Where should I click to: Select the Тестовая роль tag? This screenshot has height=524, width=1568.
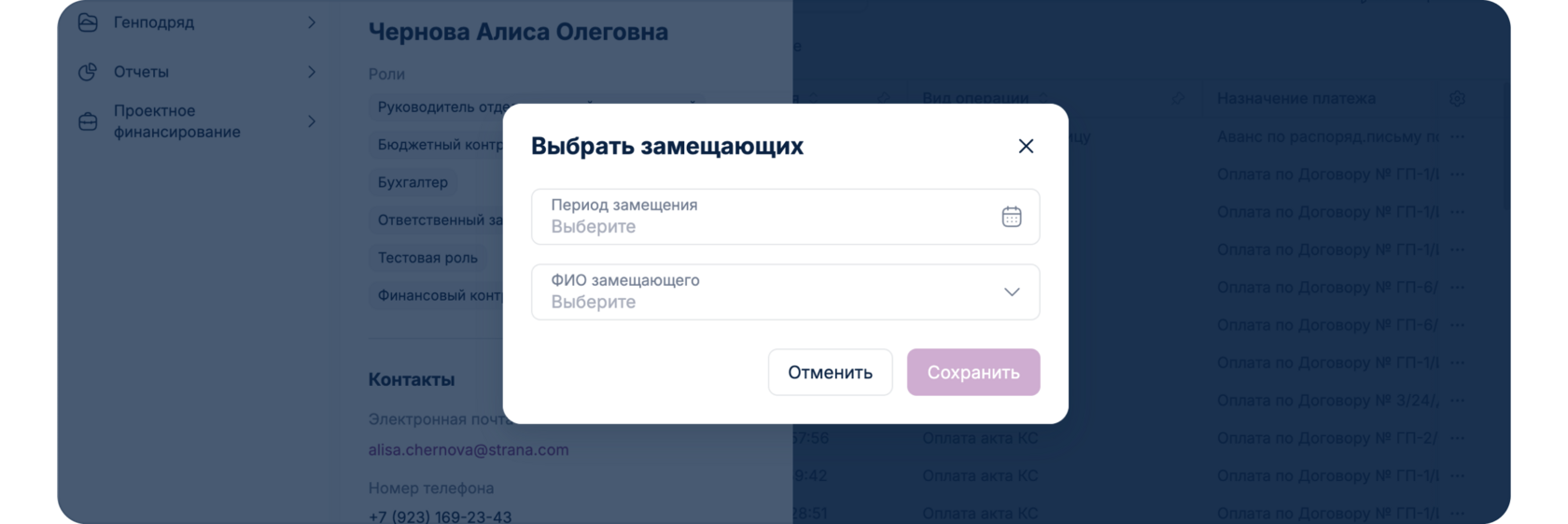(x=427, y=258)
